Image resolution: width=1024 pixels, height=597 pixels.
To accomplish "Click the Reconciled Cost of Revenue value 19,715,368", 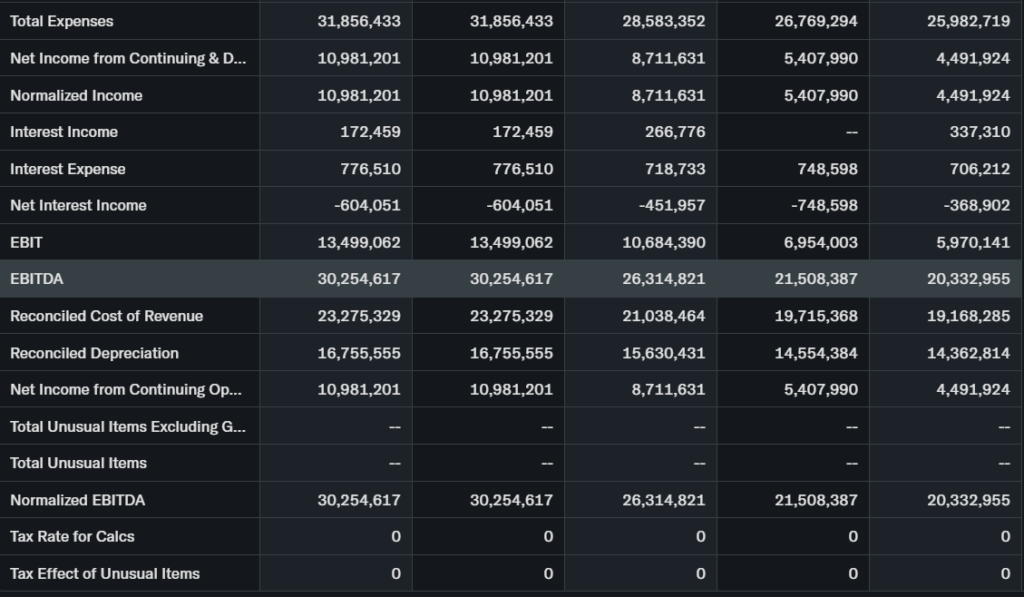I will [x=816, y=316].
